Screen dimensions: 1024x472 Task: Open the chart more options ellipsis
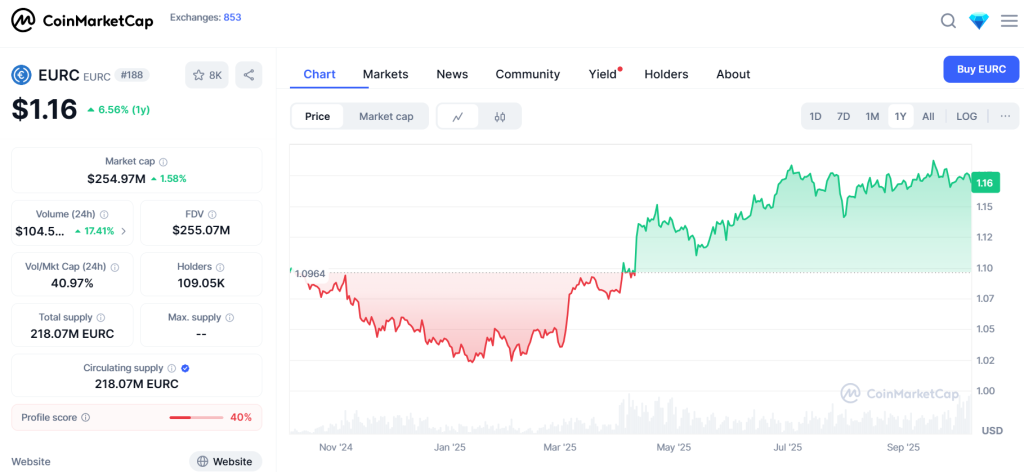point(1004,117)
